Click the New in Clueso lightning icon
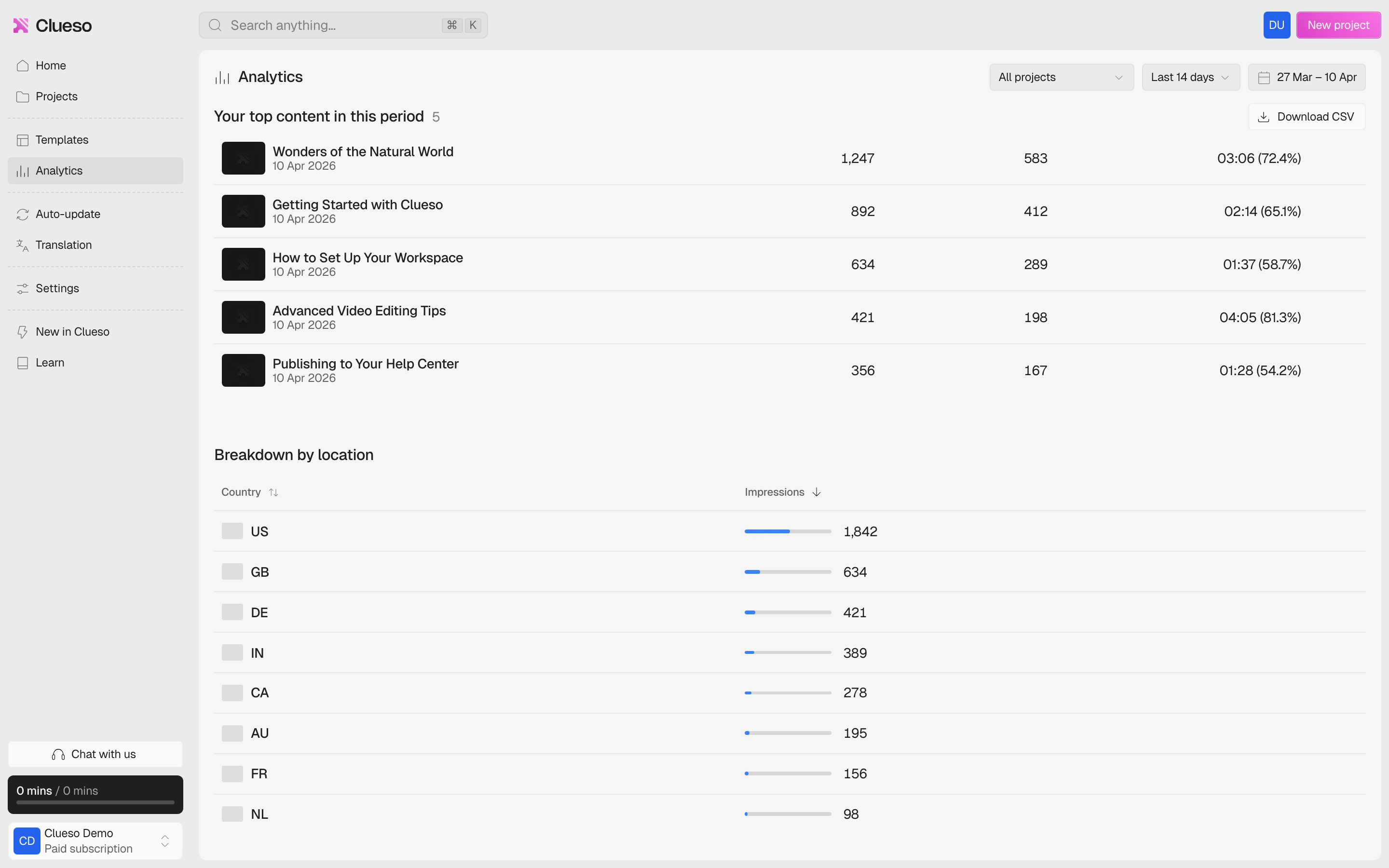Screen dimensions: 1389x868 point(22,332)
